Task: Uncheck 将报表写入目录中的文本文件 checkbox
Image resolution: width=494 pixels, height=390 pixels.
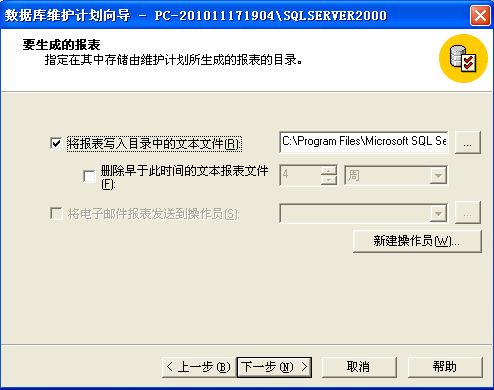Action: coord(56,144)
